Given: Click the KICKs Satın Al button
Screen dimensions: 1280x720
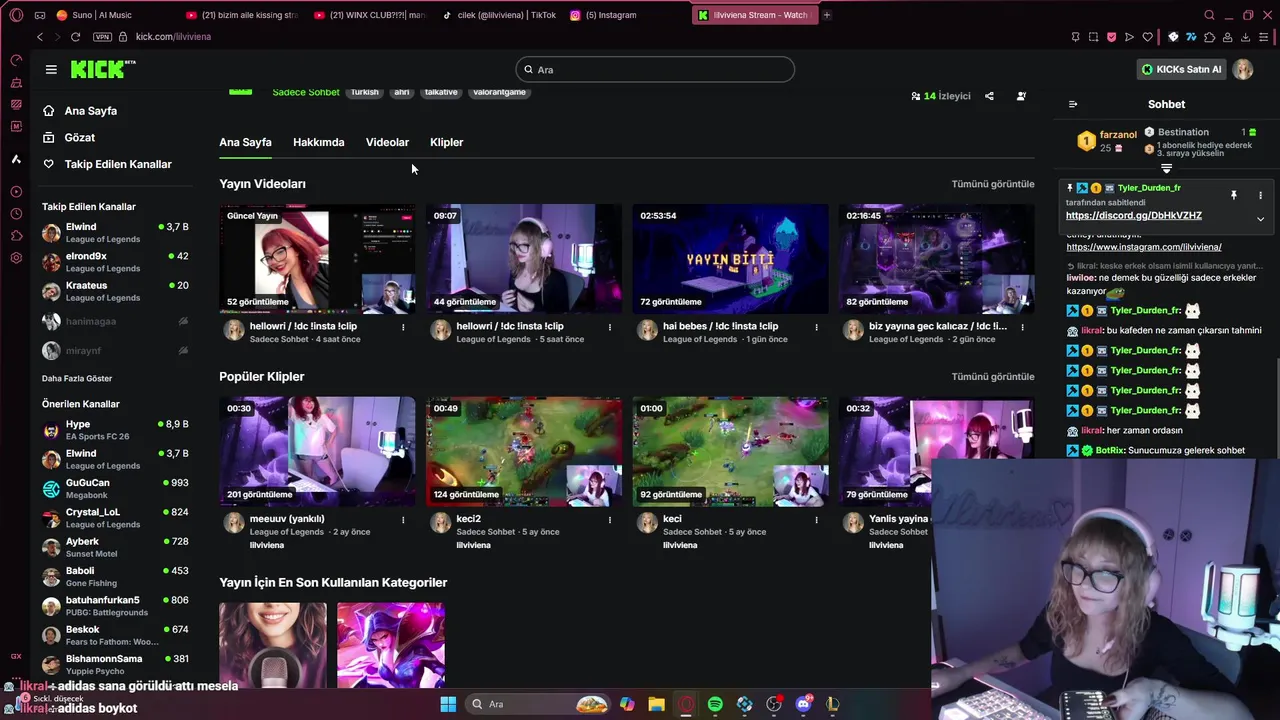Looking at the screenshot, I should (1181, 69).
